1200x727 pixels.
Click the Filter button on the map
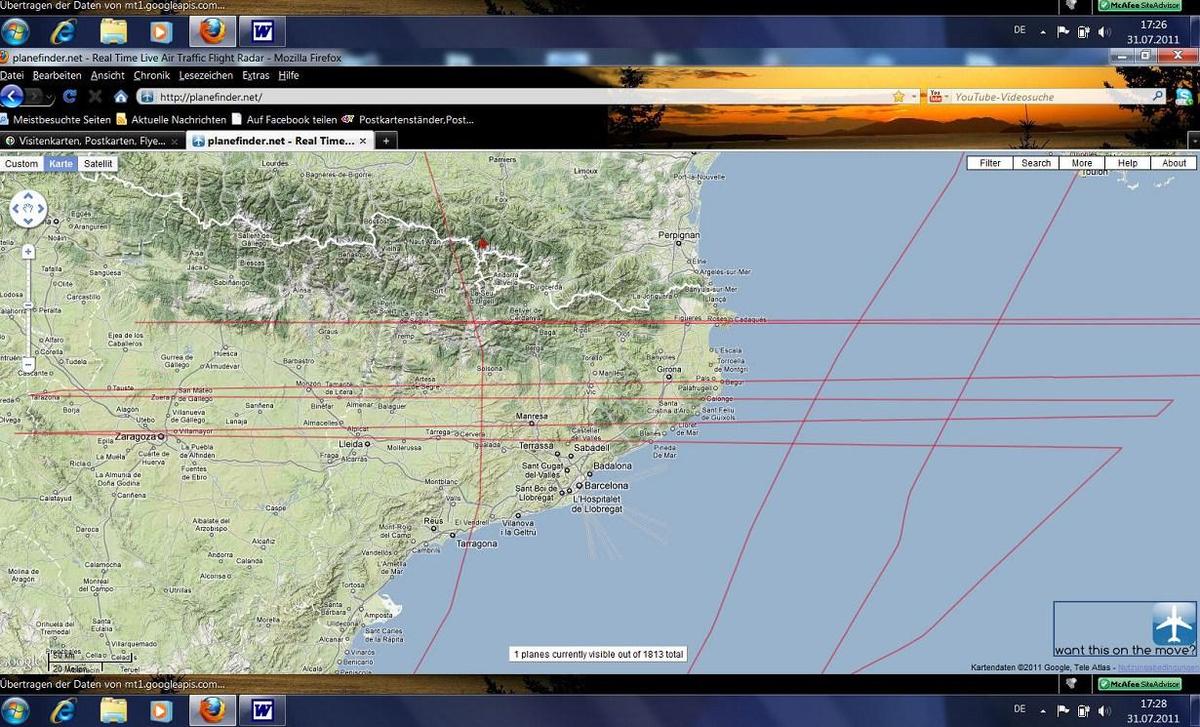990,163
